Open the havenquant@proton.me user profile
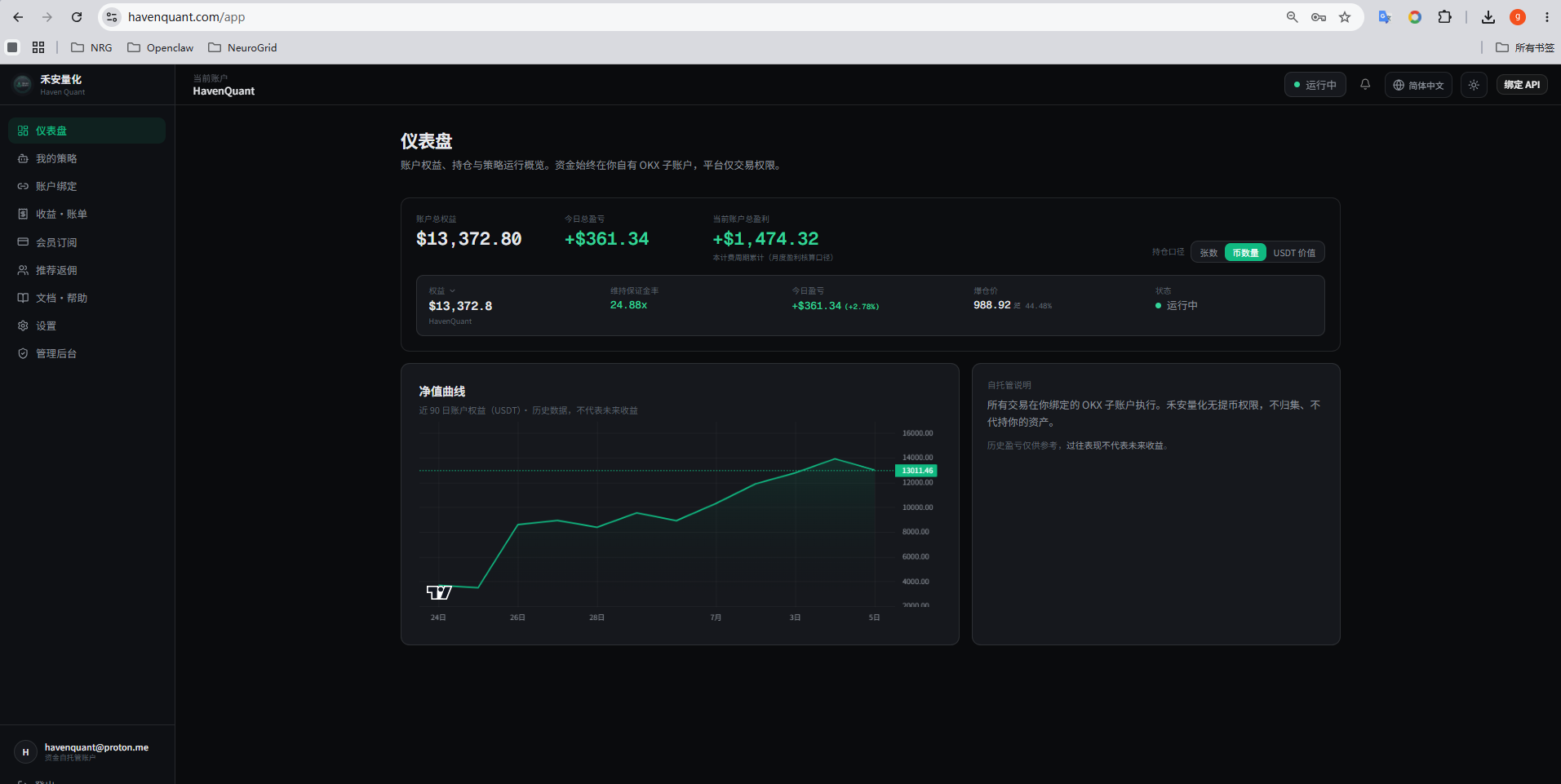1561x784 pixels. pos(86,751)
